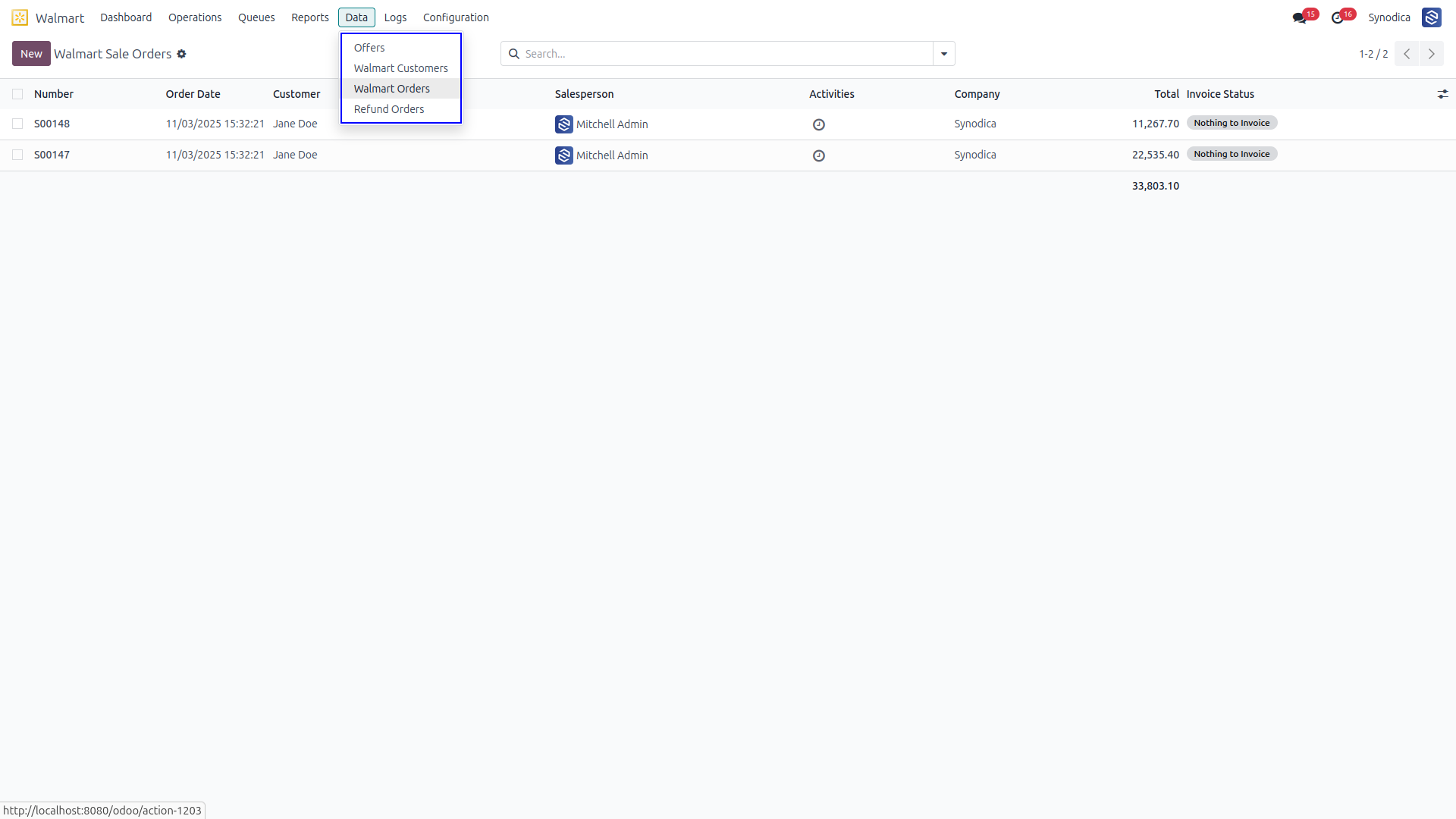Click the sum total 33,803.10
The width and height of the screenshot is (1456, 819).
click(x=1156, y=186)
